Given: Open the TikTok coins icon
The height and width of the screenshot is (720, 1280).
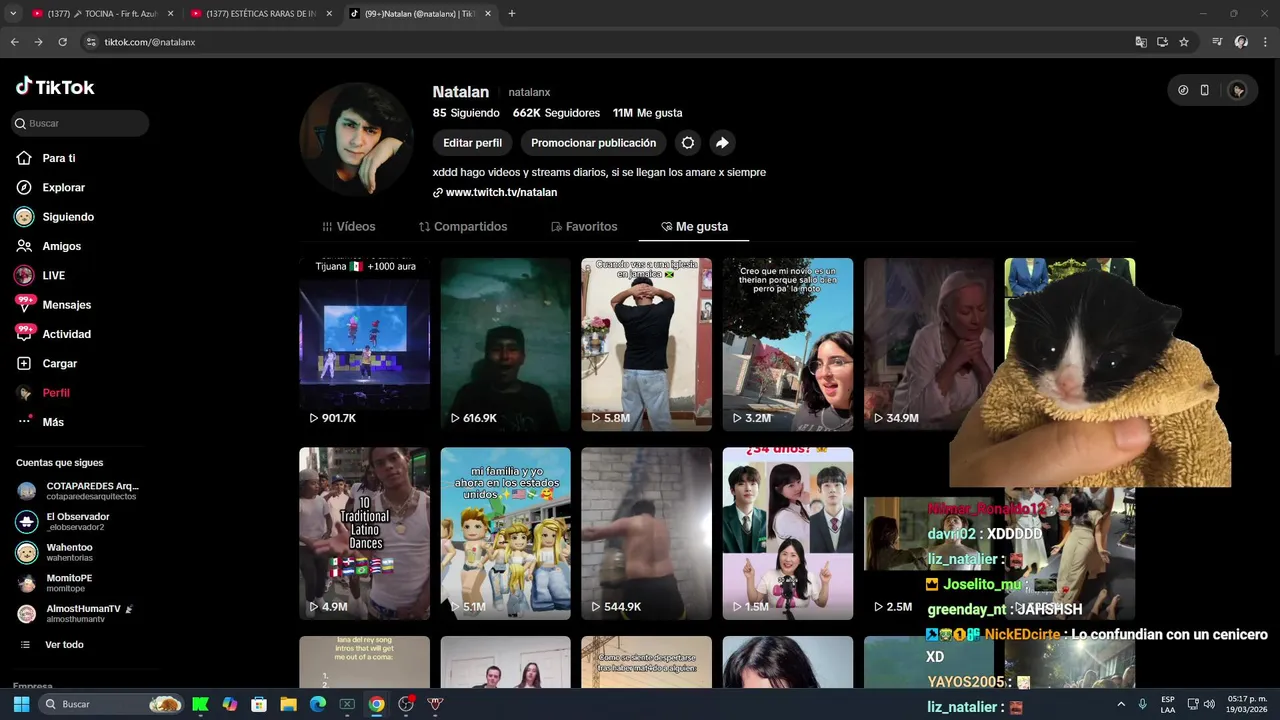Looking at the screenshot, I should tap(1184, 90).
